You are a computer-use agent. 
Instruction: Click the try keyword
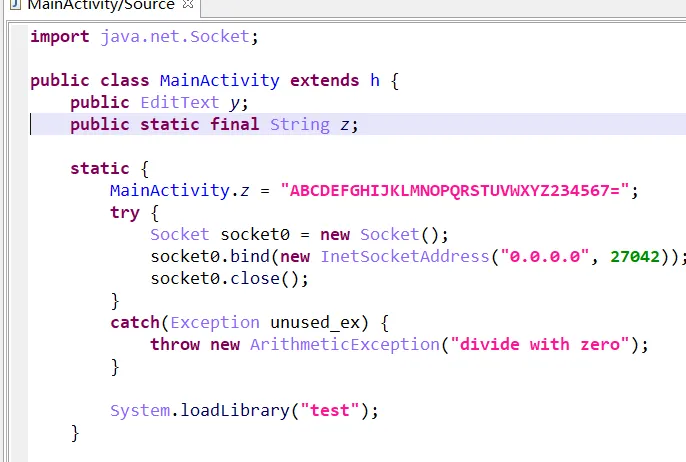(125, 212)
